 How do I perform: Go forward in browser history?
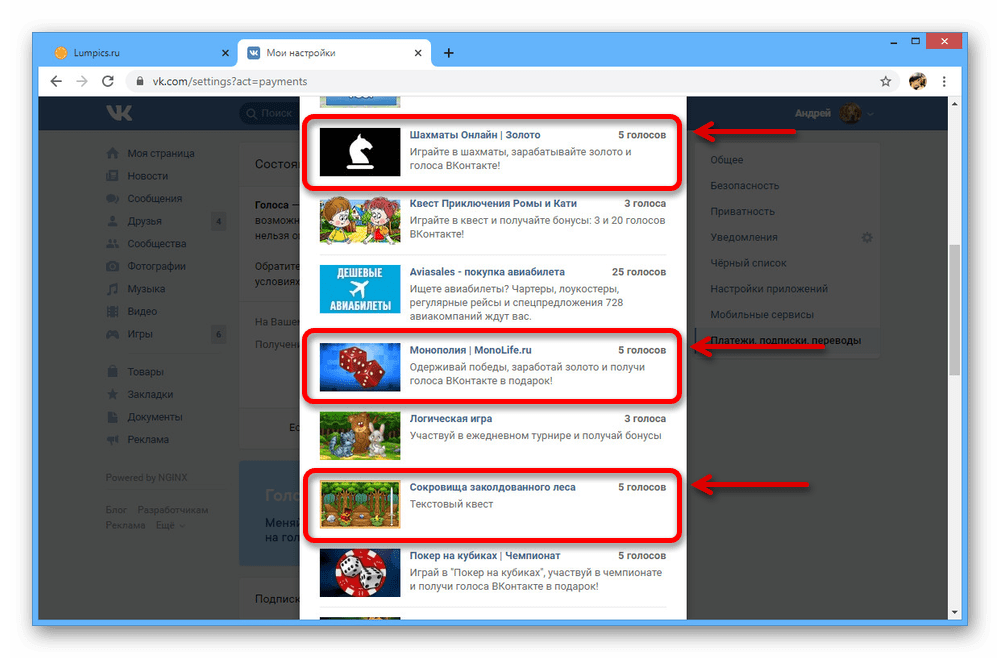click(82, 81)
